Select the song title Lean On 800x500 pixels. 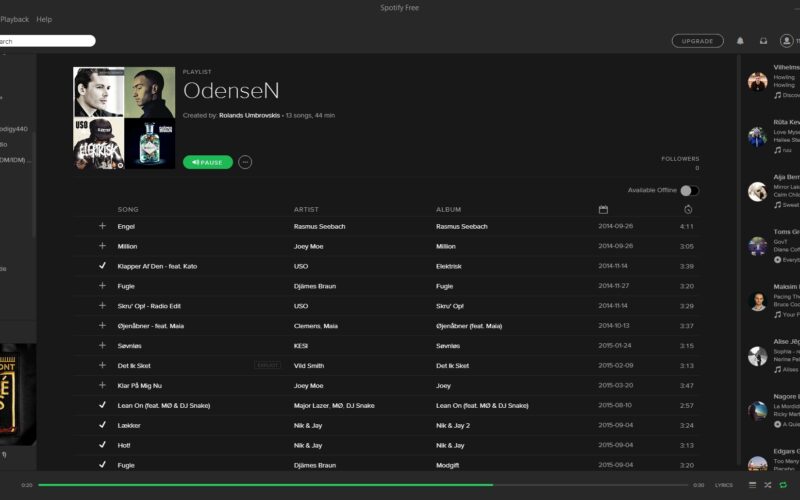point(164,406)
